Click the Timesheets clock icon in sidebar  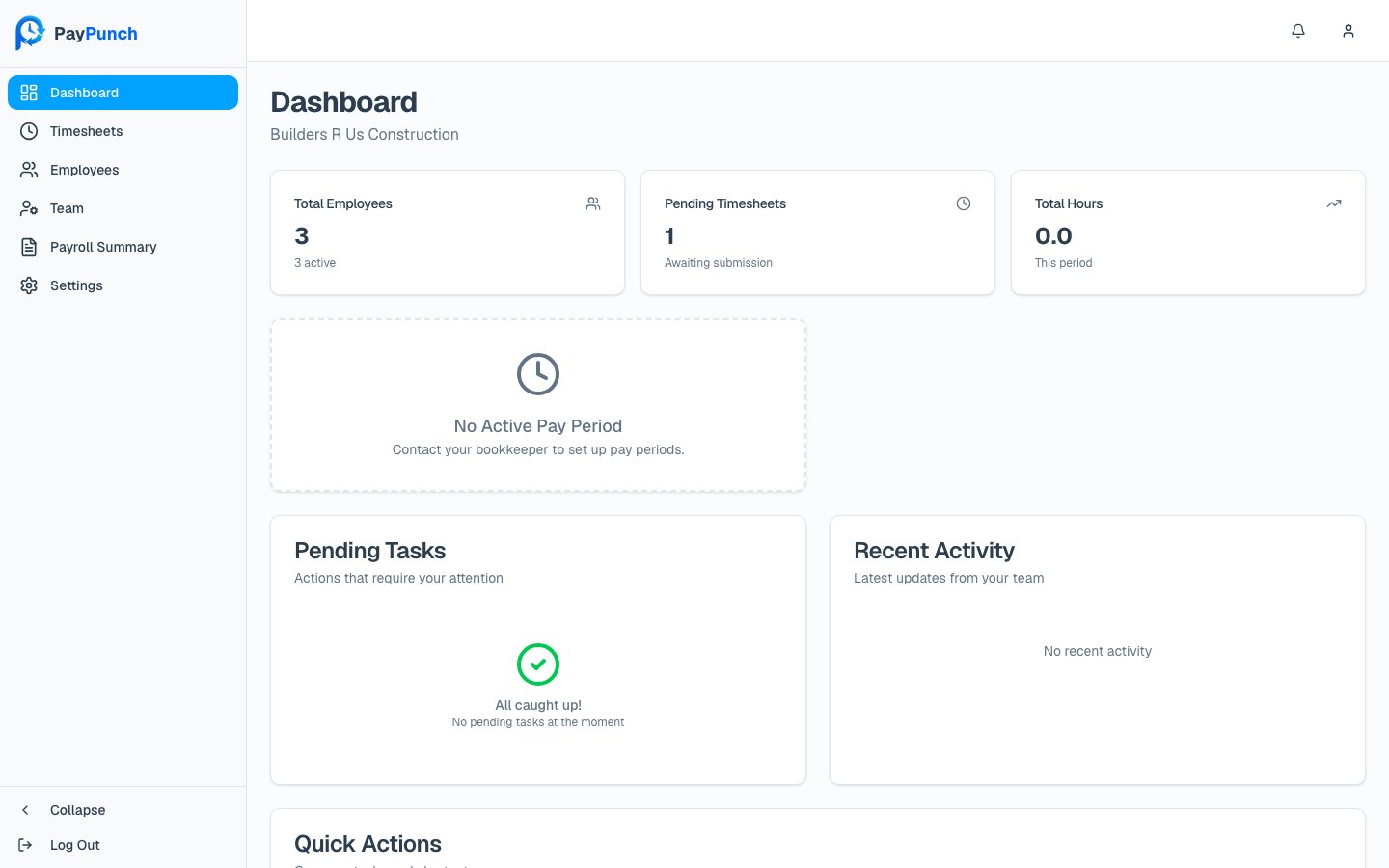pos(29,131)
